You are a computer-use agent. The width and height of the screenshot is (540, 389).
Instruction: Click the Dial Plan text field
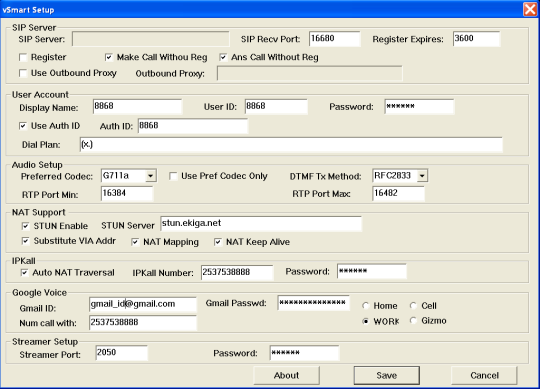click(291, 145)
